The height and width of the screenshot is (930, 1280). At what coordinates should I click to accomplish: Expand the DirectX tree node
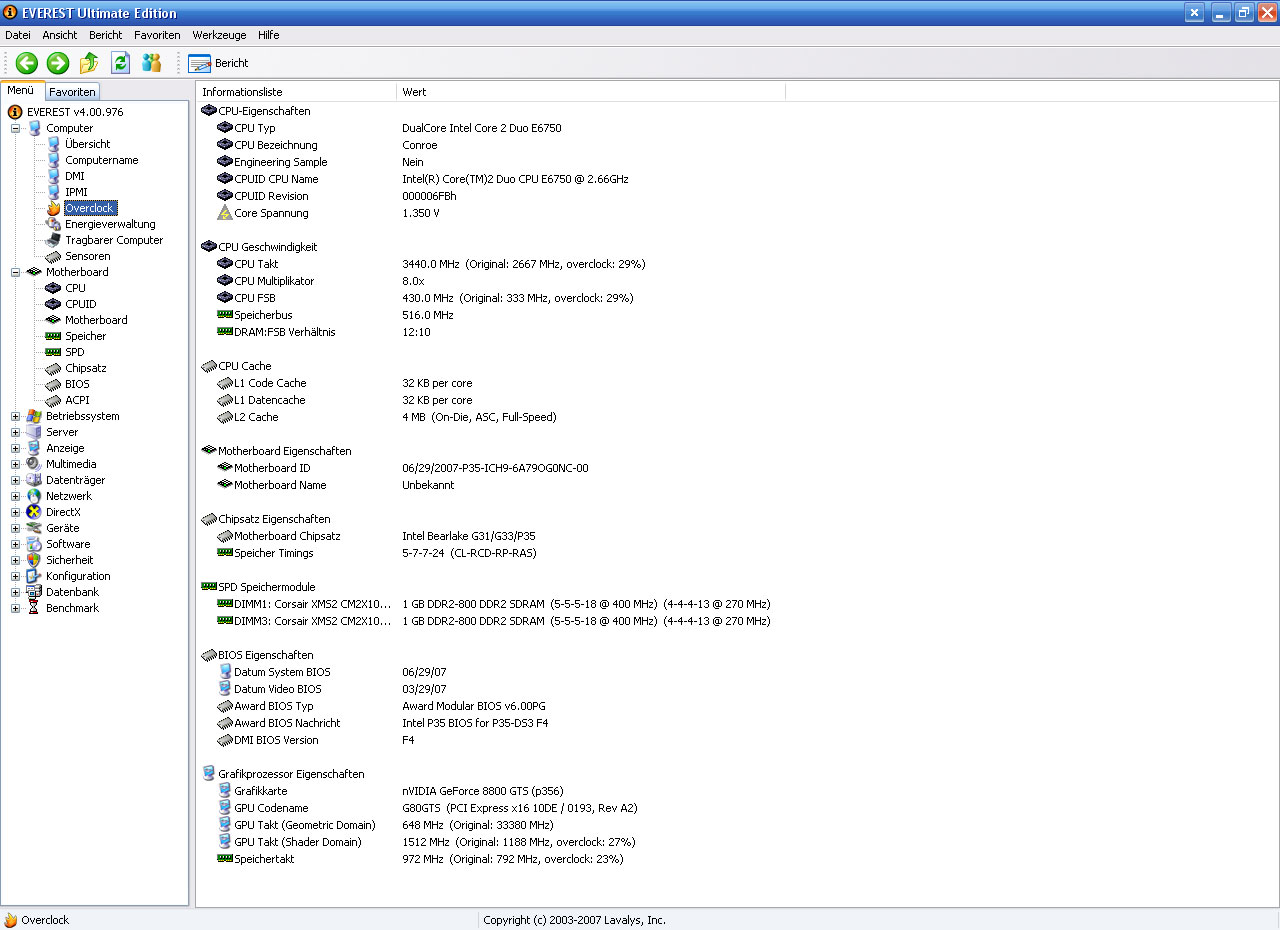tap(15, 512)
